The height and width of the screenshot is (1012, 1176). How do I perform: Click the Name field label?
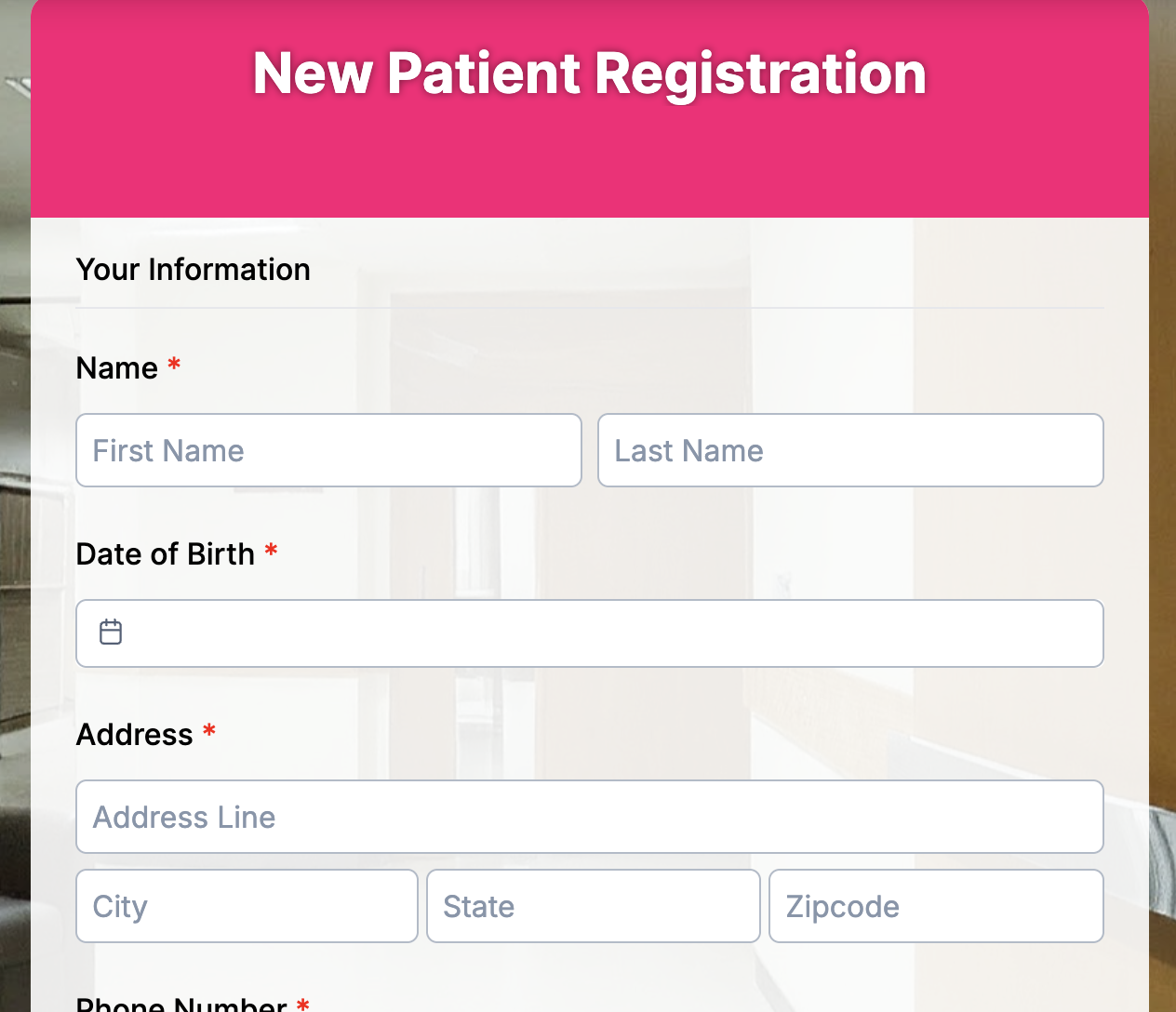(117, 368)
